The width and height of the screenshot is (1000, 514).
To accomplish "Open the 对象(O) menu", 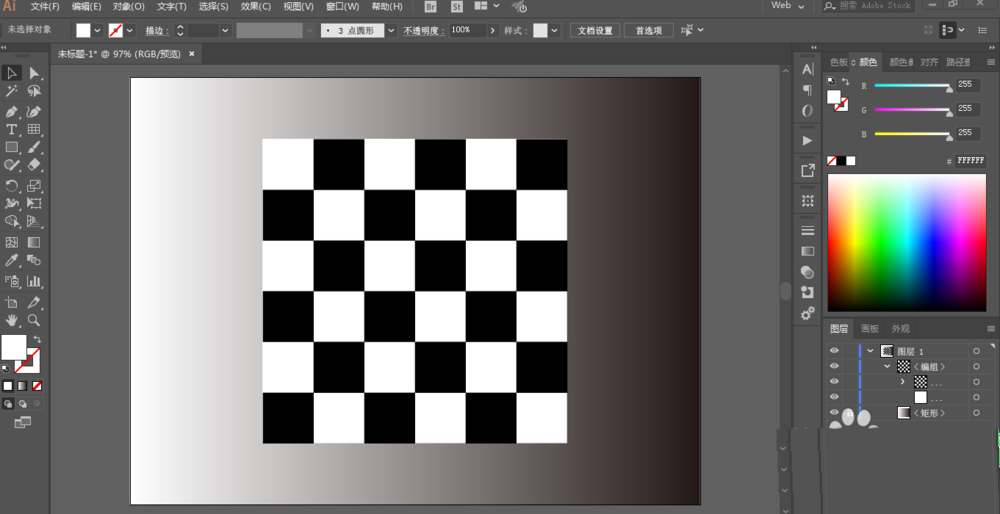I will tap(129, 6).
